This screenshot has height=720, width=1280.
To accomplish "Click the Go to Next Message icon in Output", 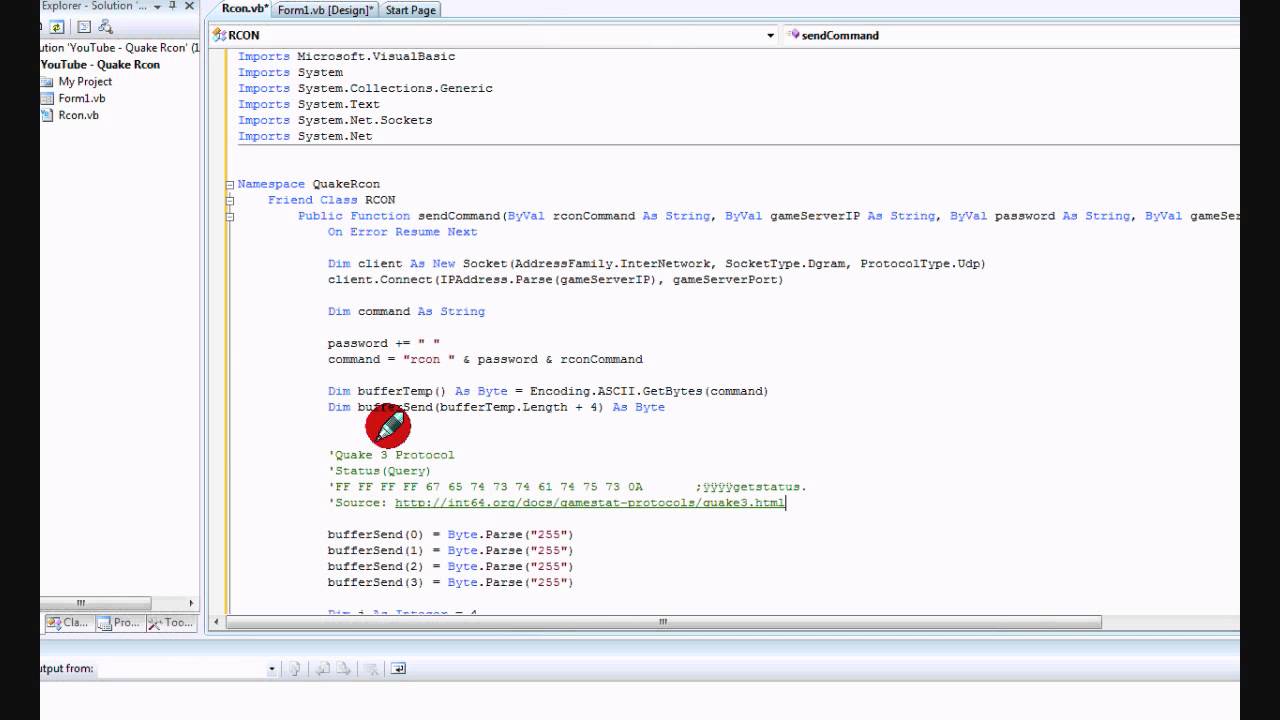I will click(343, 669).
